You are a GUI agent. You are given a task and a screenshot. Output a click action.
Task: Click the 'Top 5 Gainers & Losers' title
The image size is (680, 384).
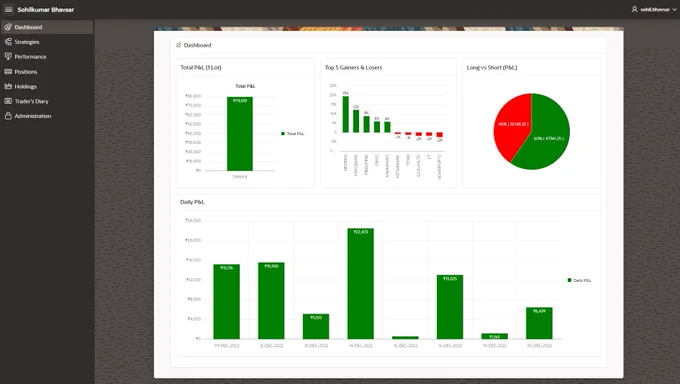(x=353, y=67)
